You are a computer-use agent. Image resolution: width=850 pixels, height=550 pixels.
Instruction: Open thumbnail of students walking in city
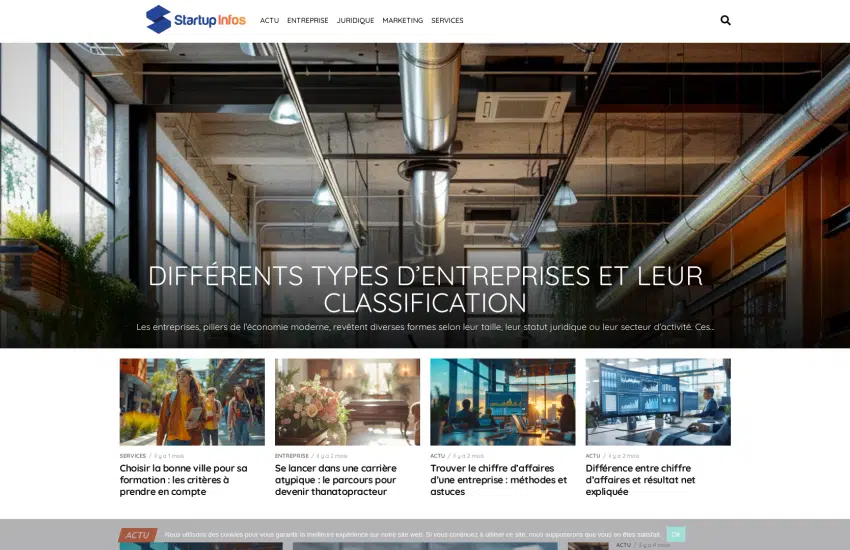click(192, 402)
